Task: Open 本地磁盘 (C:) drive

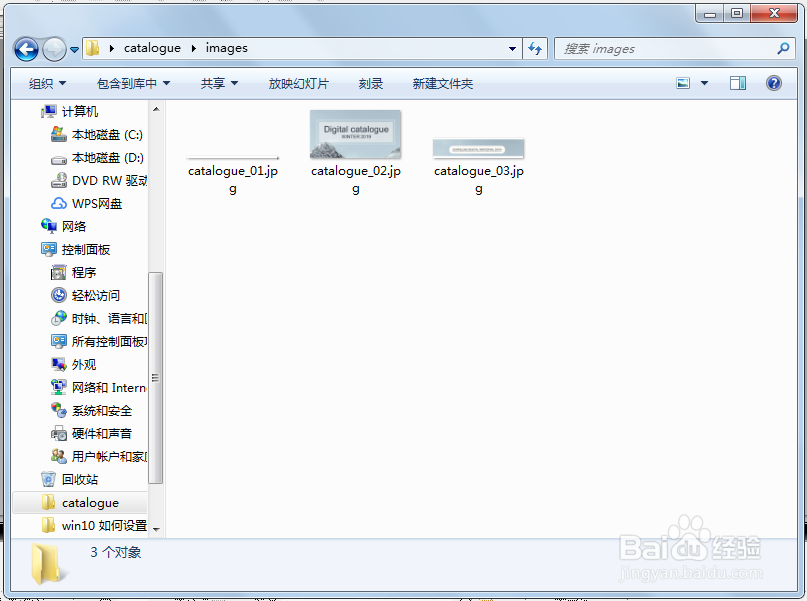Action: (x=107, y=135)
